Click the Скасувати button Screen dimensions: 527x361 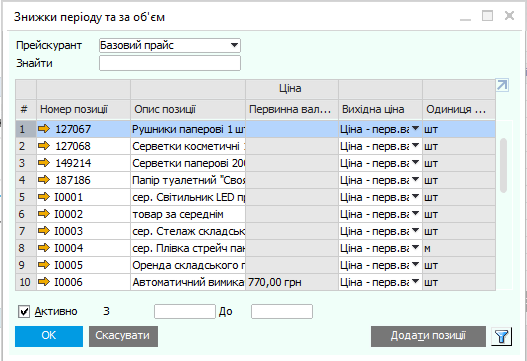click(x=123, y=336)
